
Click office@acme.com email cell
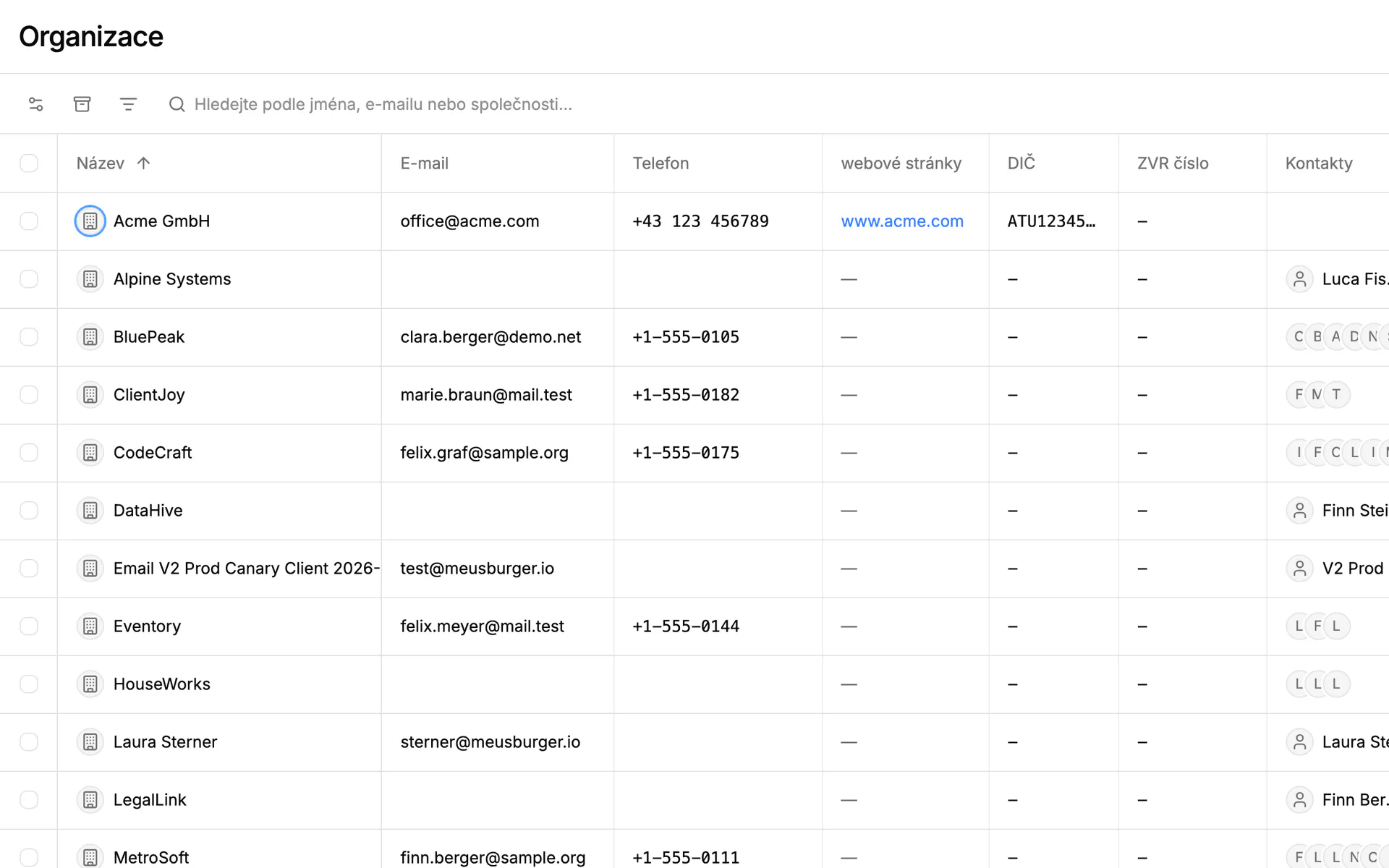(x=470, y=221)
